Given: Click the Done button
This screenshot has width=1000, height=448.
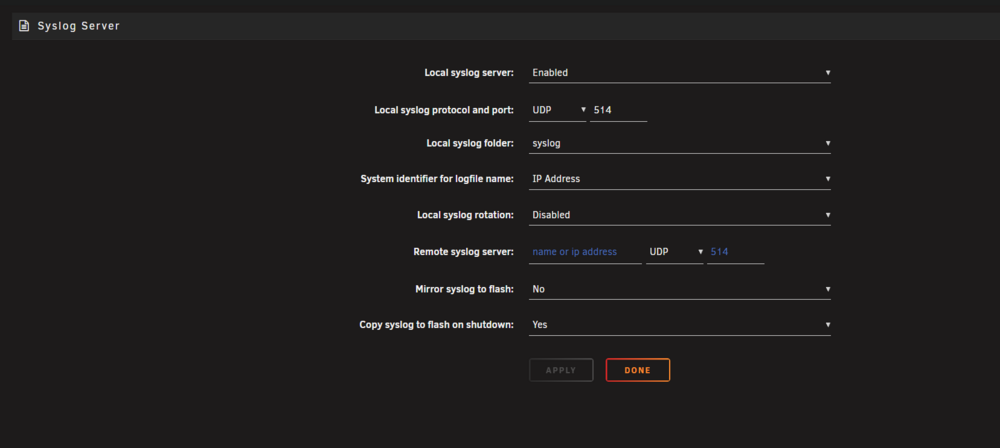Looking at the screenshot, I should tap(638, 370).
